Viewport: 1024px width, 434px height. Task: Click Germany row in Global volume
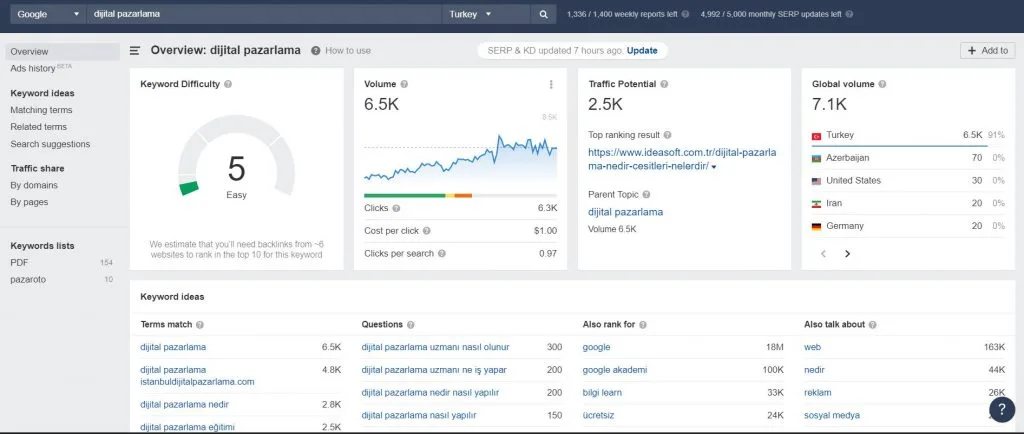(x=908, y=226)
